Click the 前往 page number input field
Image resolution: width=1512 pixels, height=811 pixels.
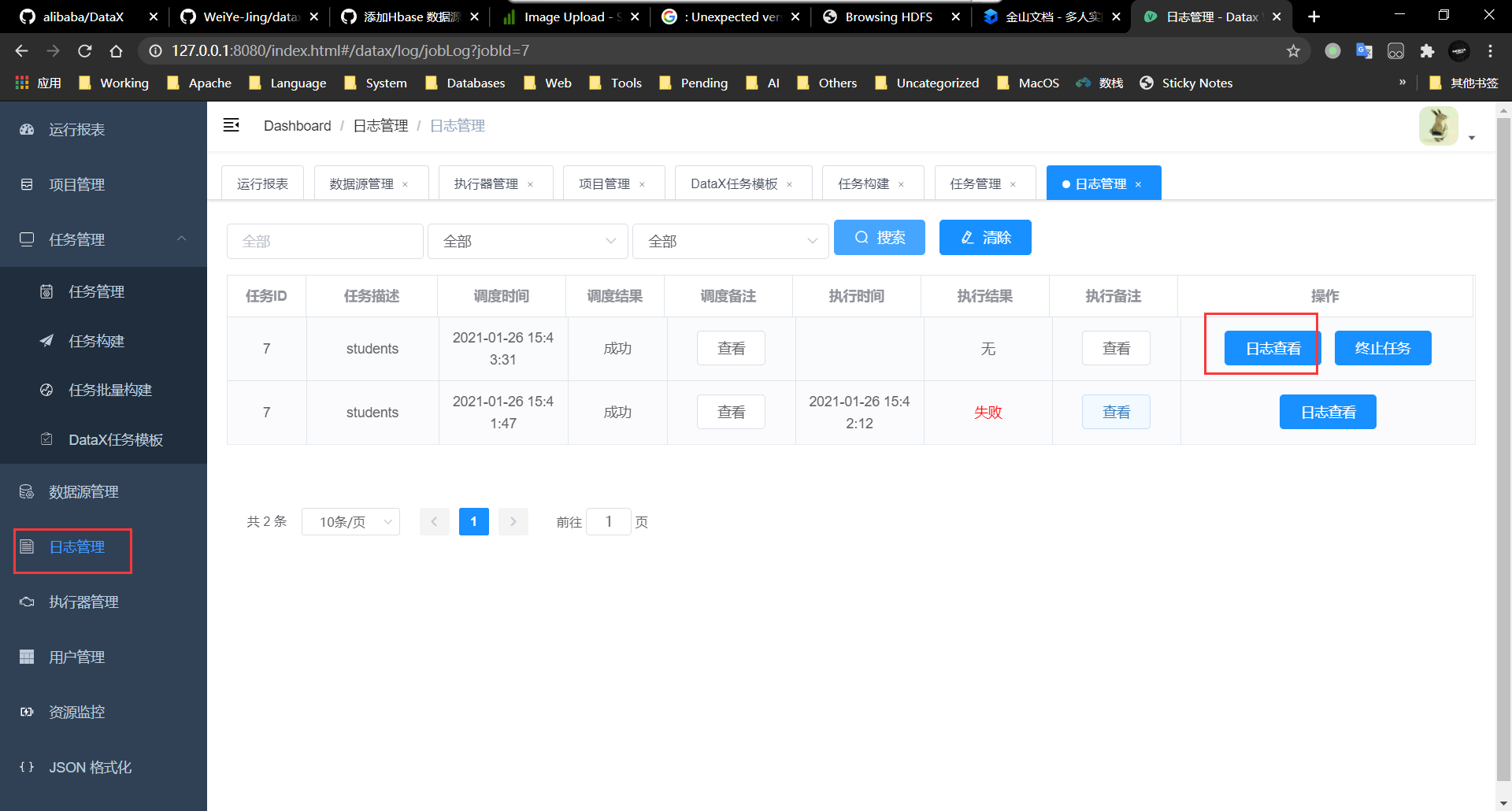click(609, 521)
